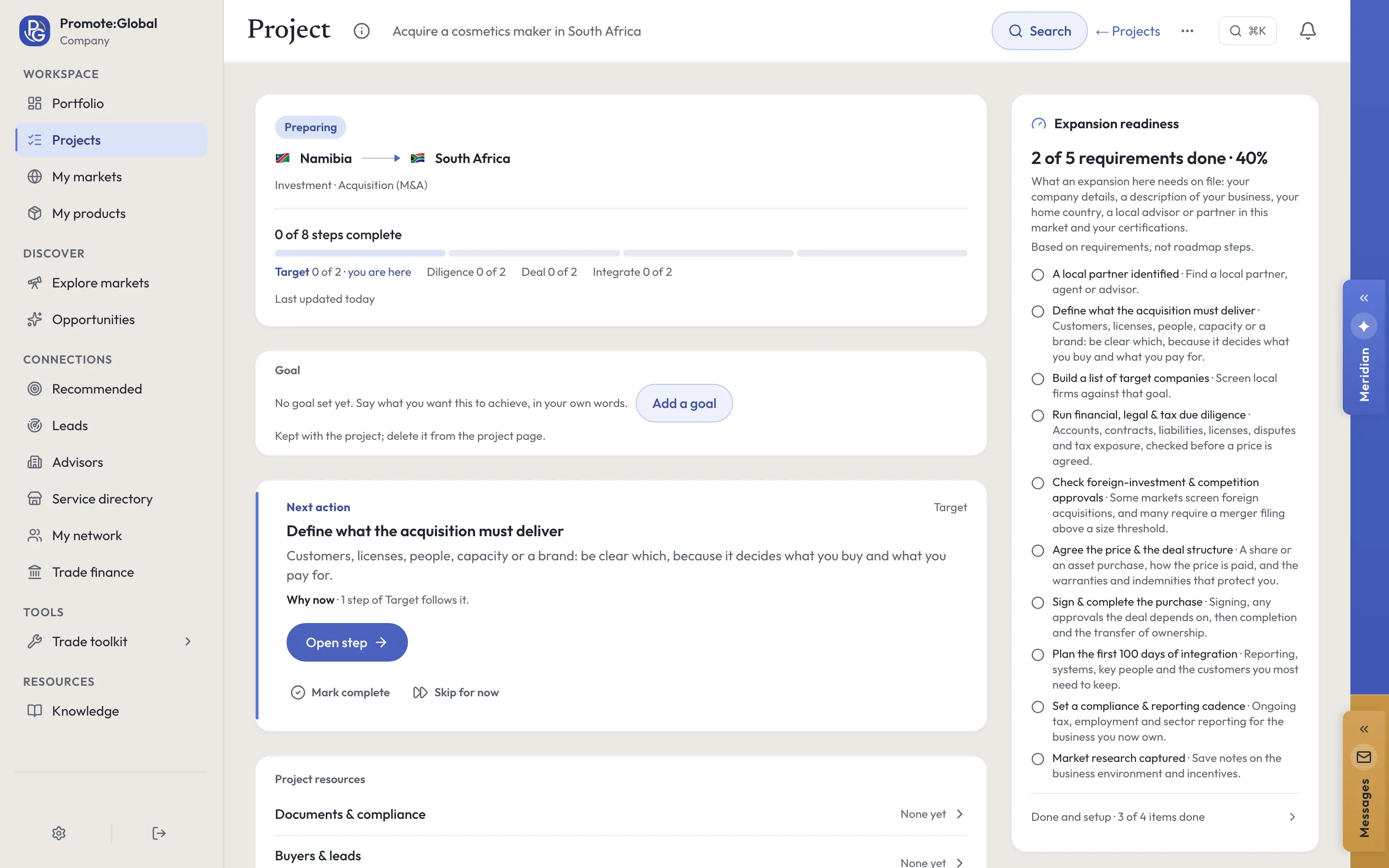
Task: Open My markets in the sidebar
Action: coord(111,177)
